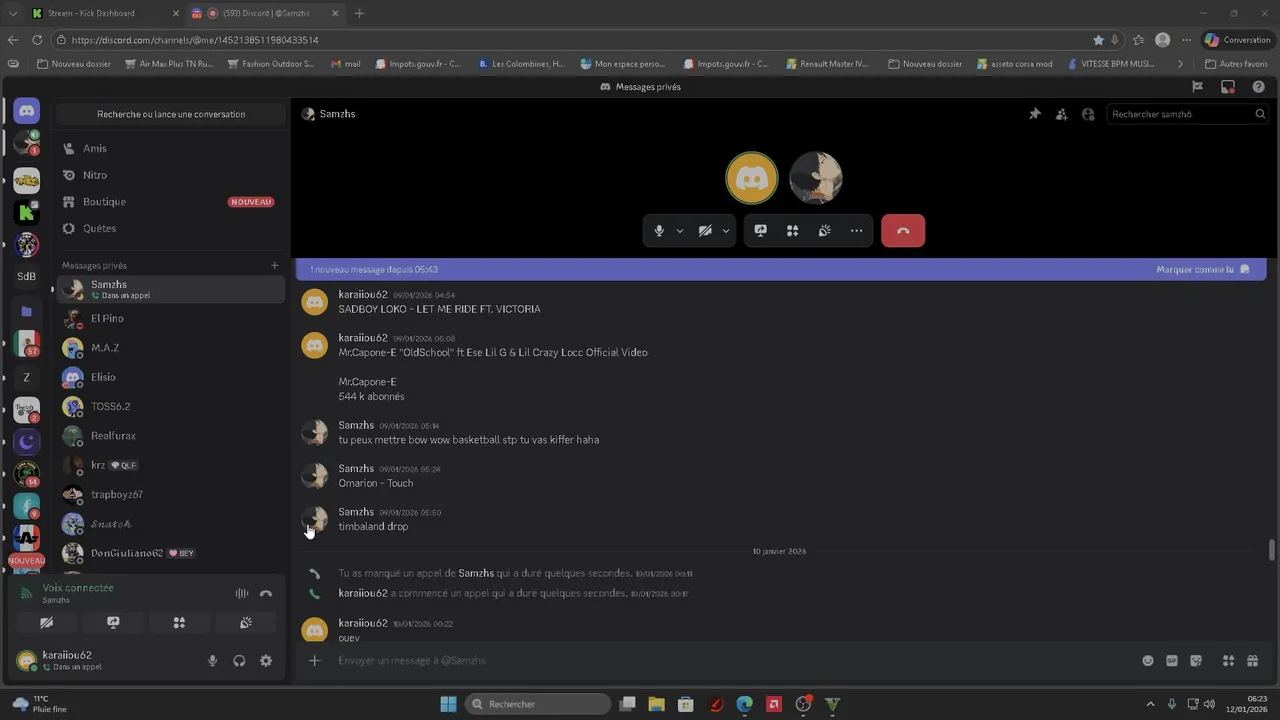This screenshot has height=720, width=1280.
Task: Mute microphone in call controls
Action: pos(659,230)
